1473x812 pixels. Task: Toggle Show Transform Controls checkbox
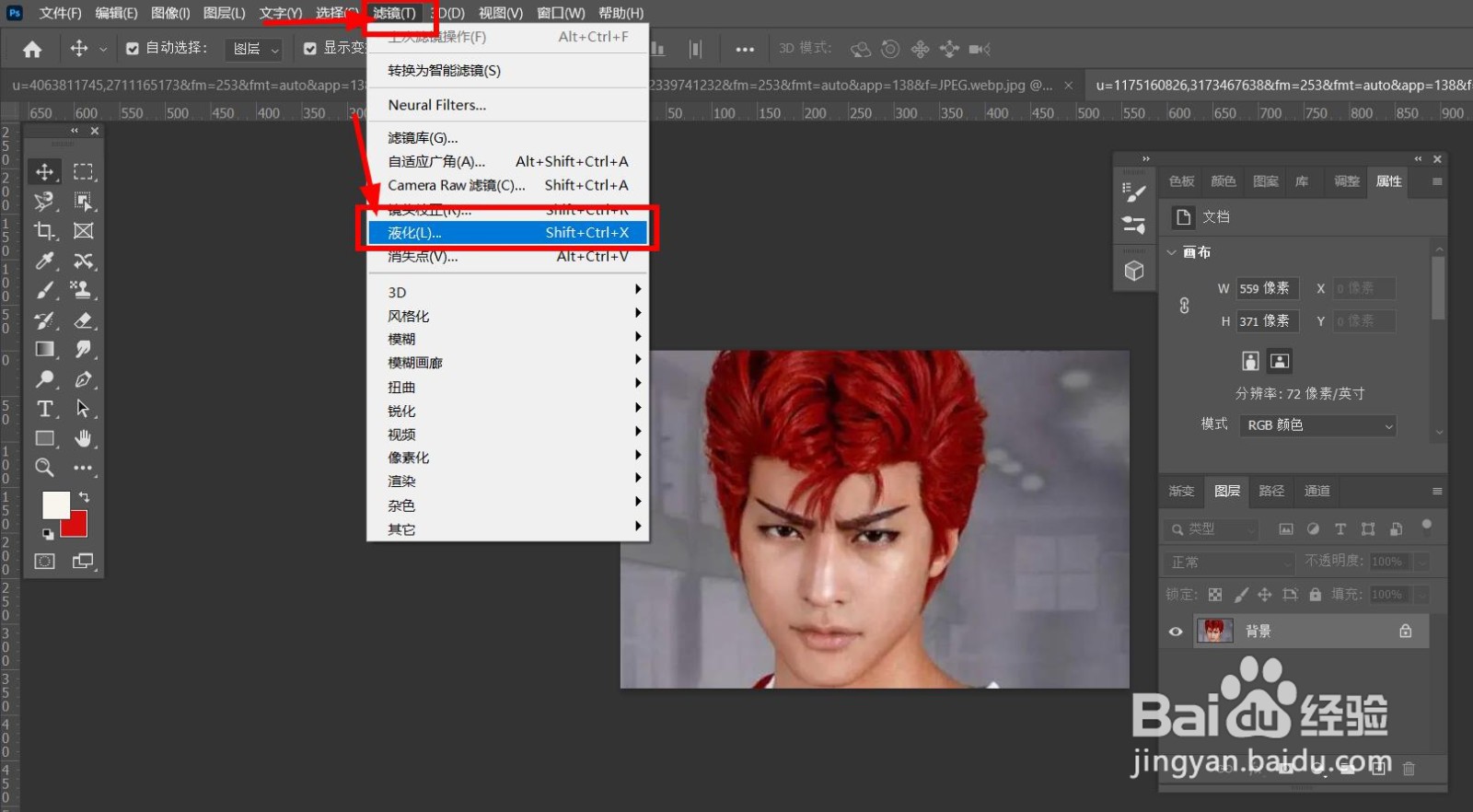click(310, 49)
